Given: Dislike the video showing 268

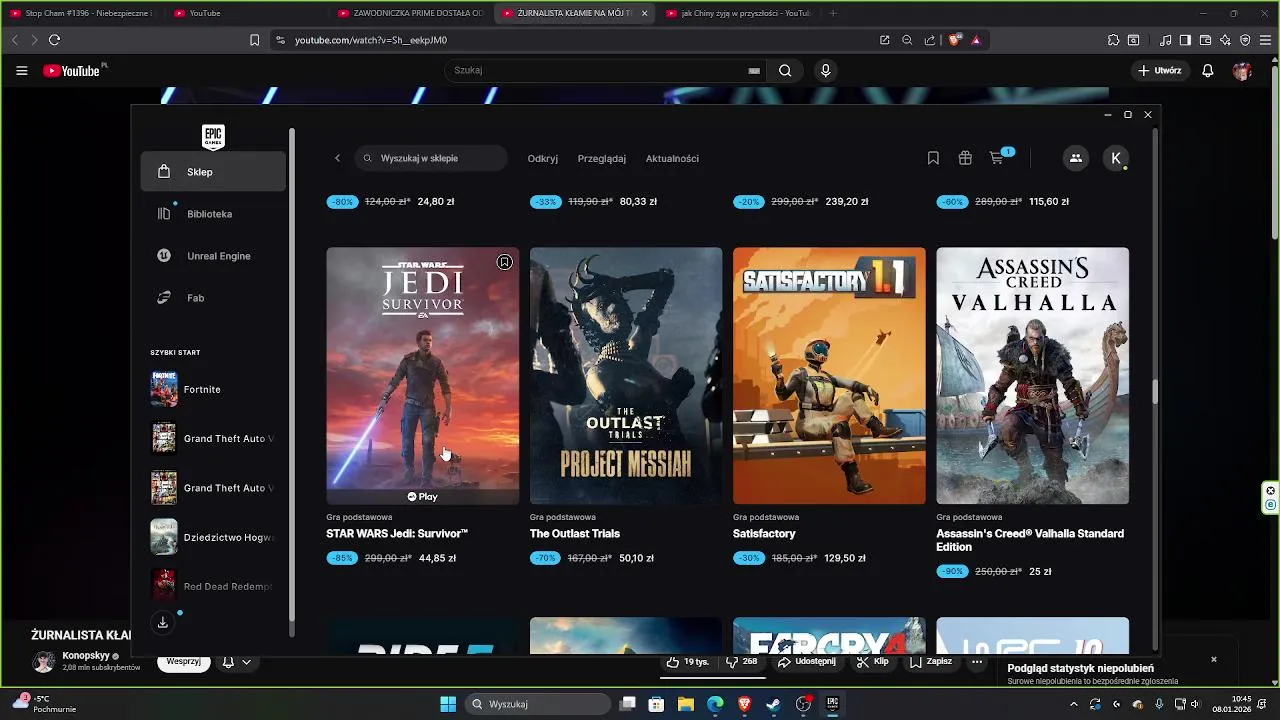Looking at the screenshot, I should [x=741, y=662].
